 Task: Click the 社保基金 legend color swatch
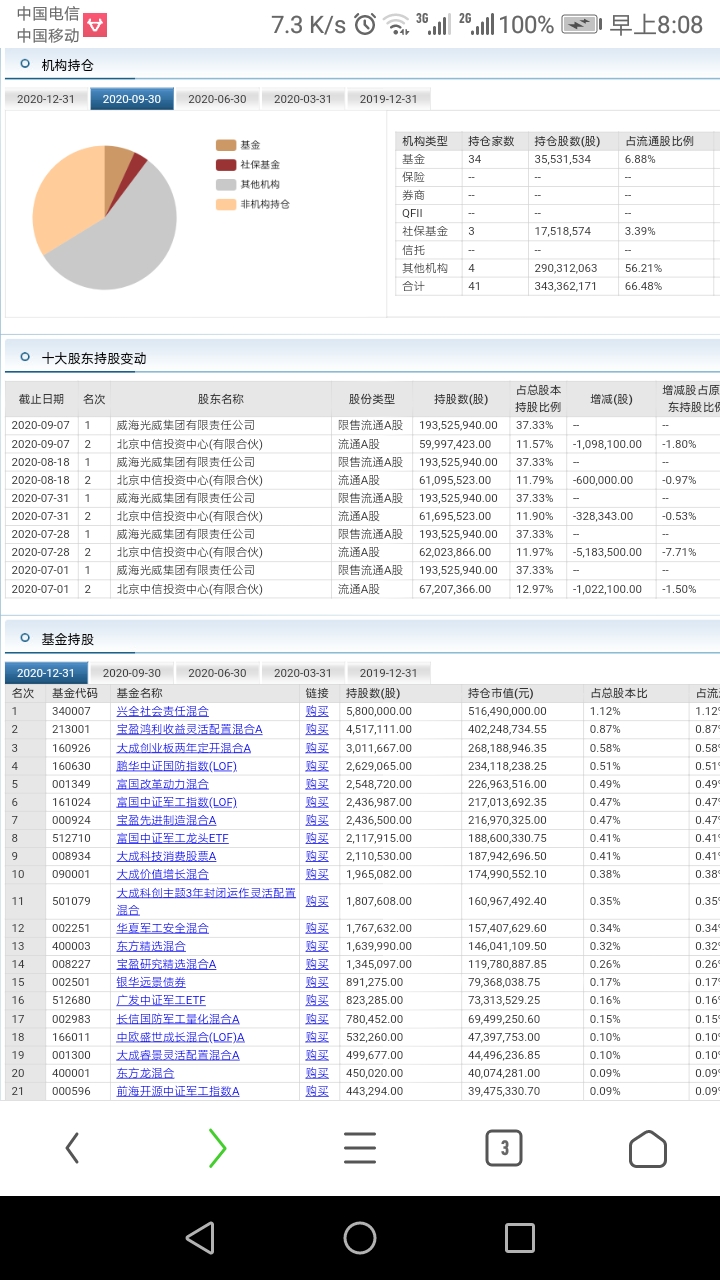pos(226,165)
